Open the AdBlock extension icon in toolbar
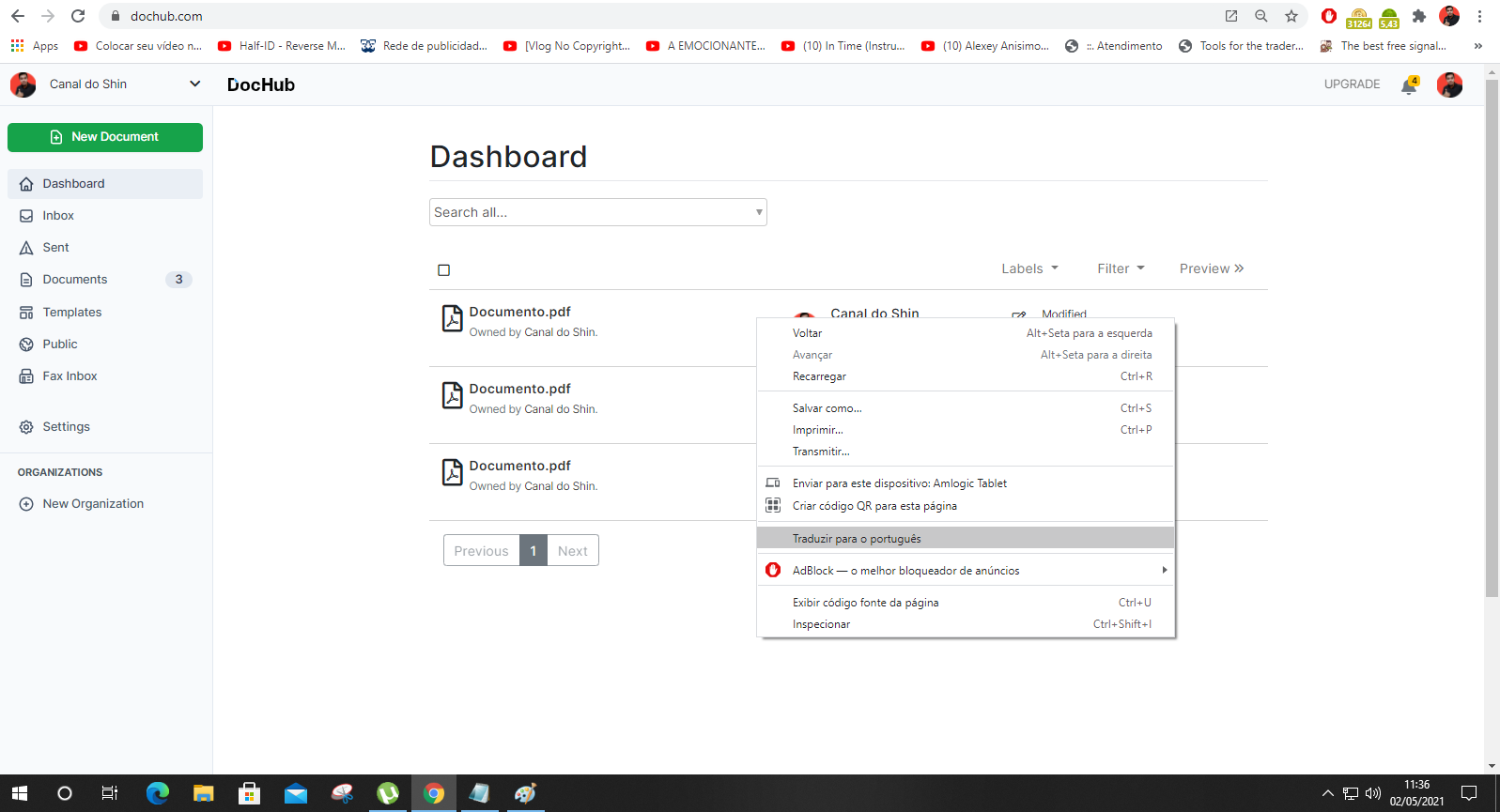This screenshot has height=812, width=1500. [x=1328, y=16]
